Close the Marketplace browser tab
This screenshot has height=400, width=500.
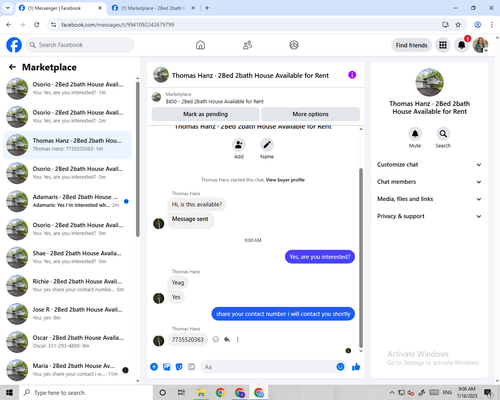(193, 8)
